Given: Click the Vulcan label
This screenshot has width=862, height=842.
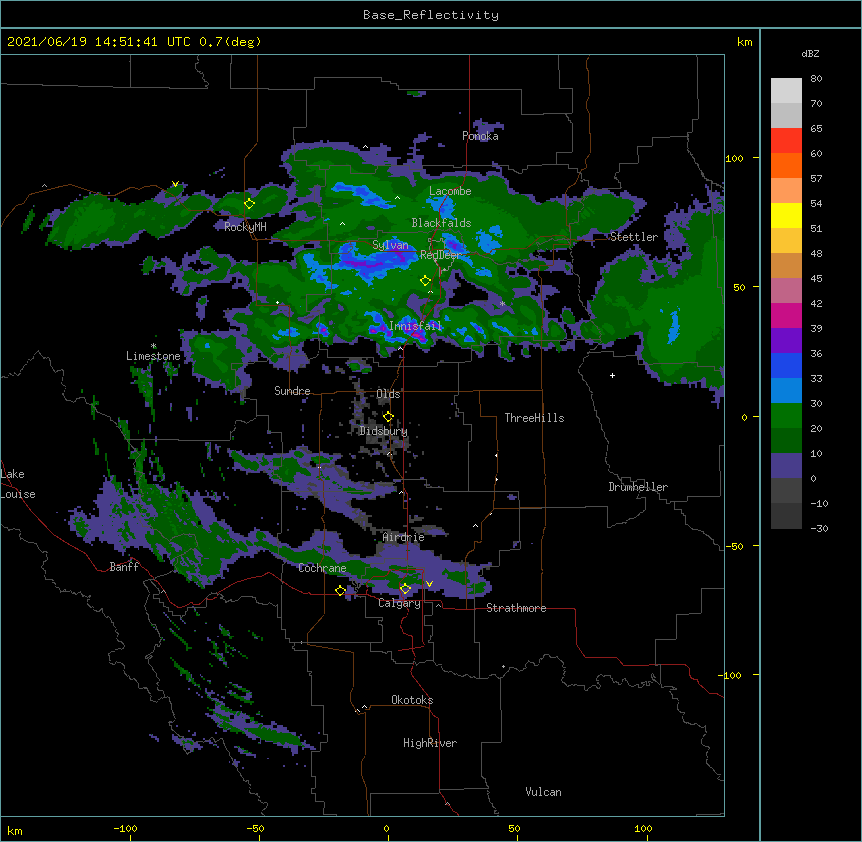Looking at the screenshot, I should (x=543, y=792).
